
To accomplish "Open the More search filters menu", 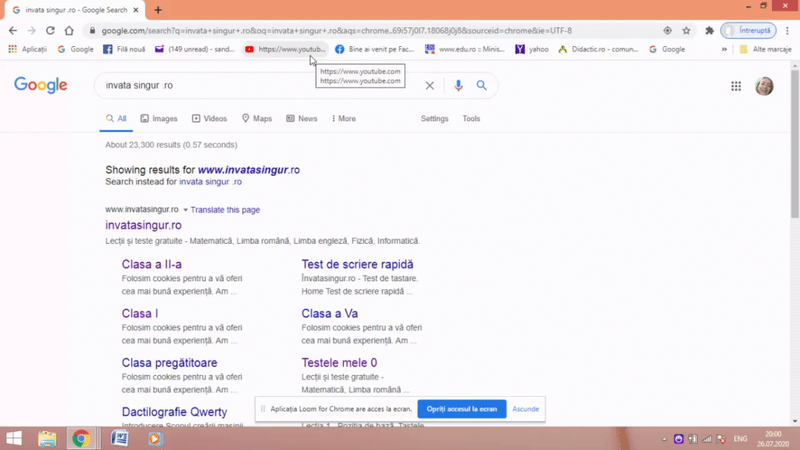I will [343, 119].
